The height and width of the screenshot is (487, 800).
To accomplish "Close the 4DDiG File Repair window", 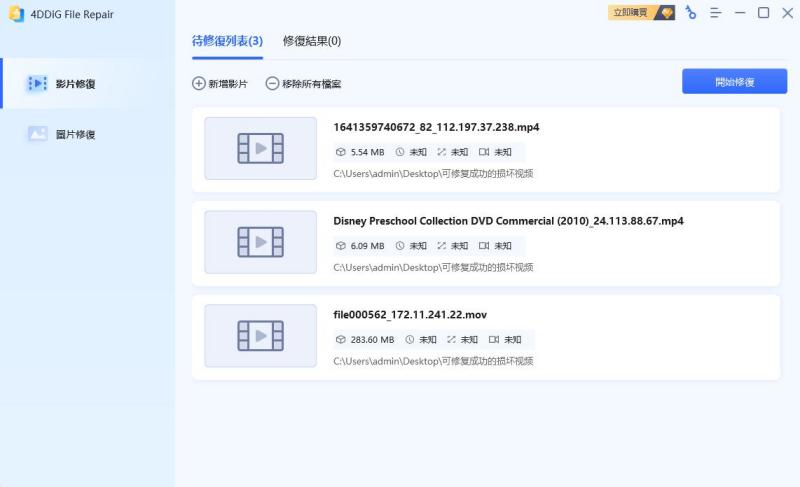I will [x=787, y=13].
